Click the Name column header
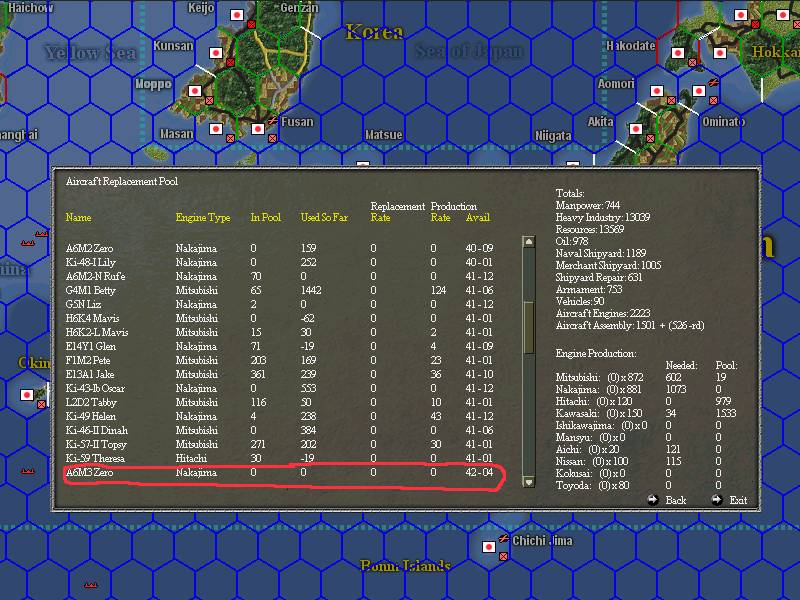 (79, 217)
